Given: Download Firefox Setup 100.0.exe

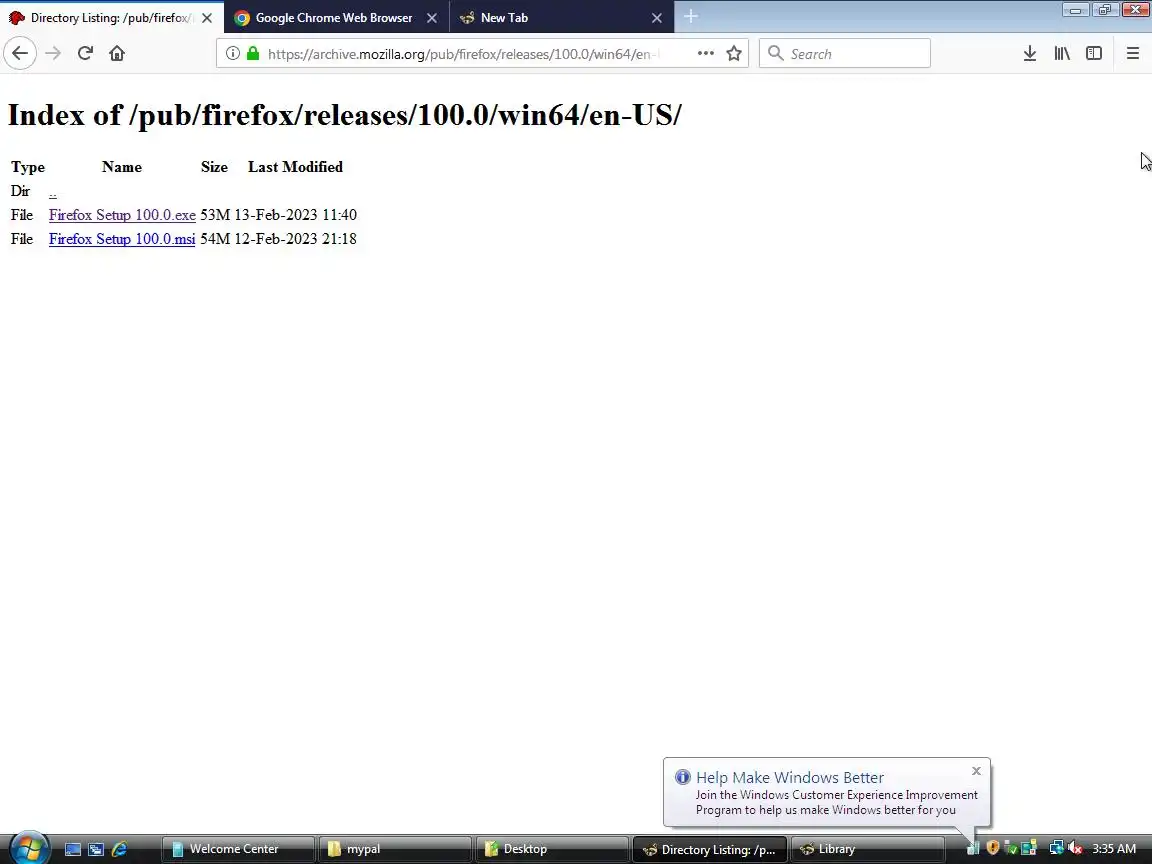Looking at the screenshot, I should [122, 215].
